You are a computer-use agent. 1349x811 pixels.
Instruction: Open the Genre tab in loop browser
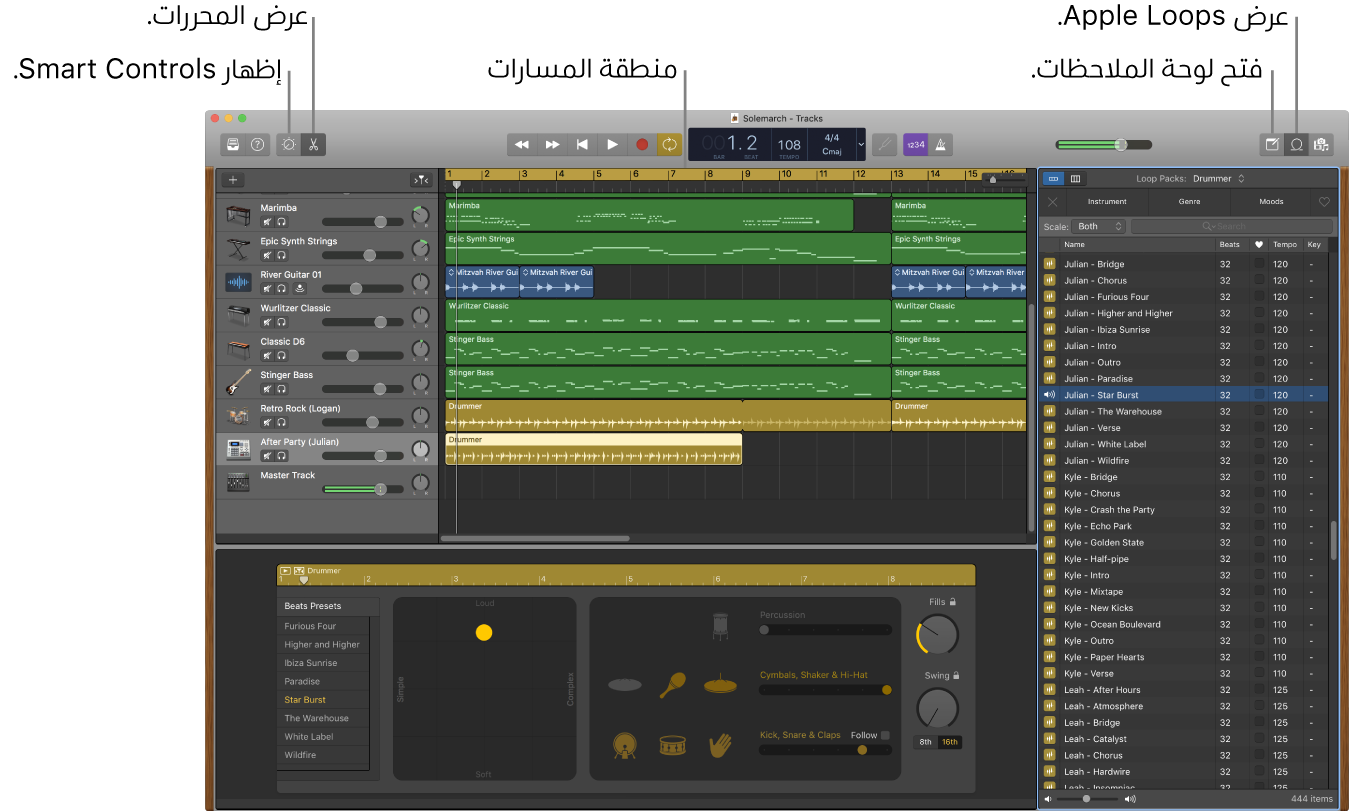click(x=1188, y=201)
